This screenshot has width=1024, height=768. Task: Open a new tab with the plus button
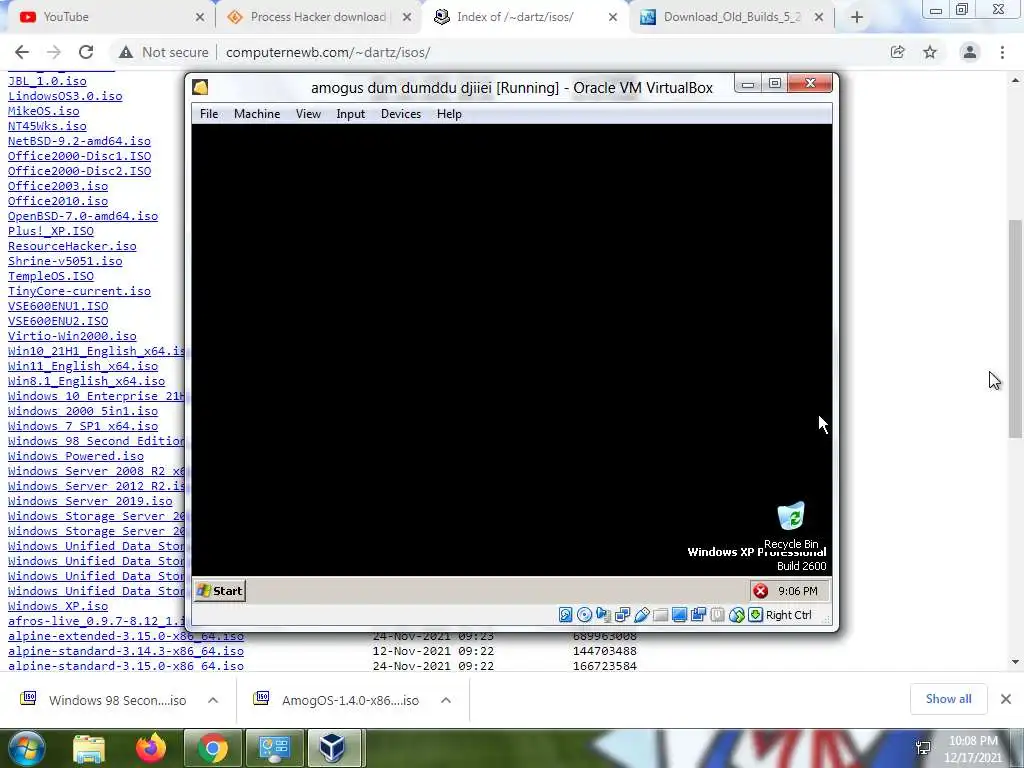[x=857, y=17]
